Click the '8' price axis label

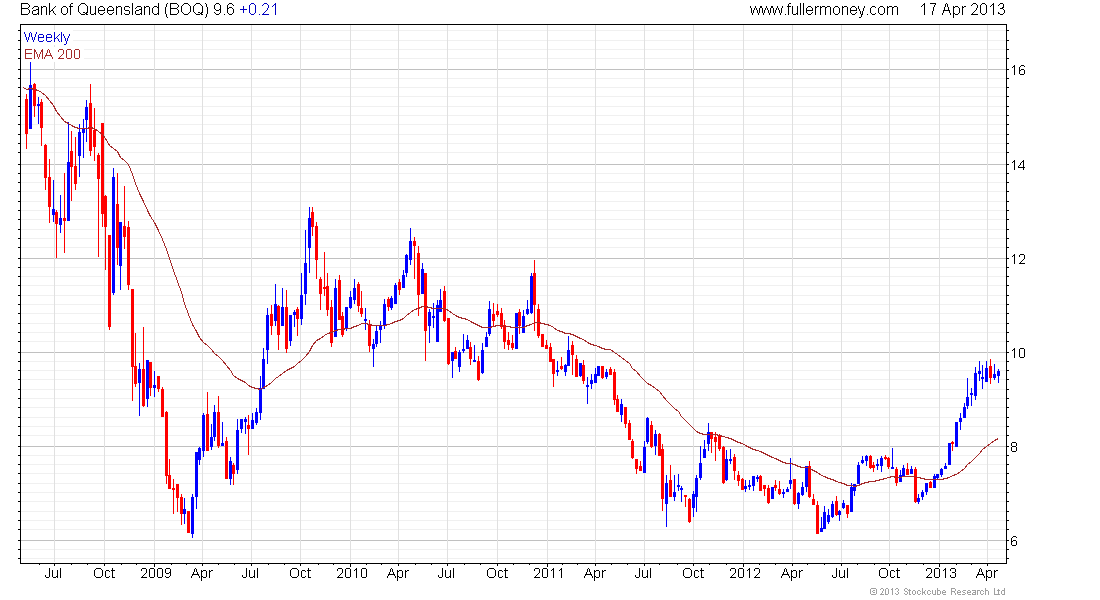point(1014,448)
